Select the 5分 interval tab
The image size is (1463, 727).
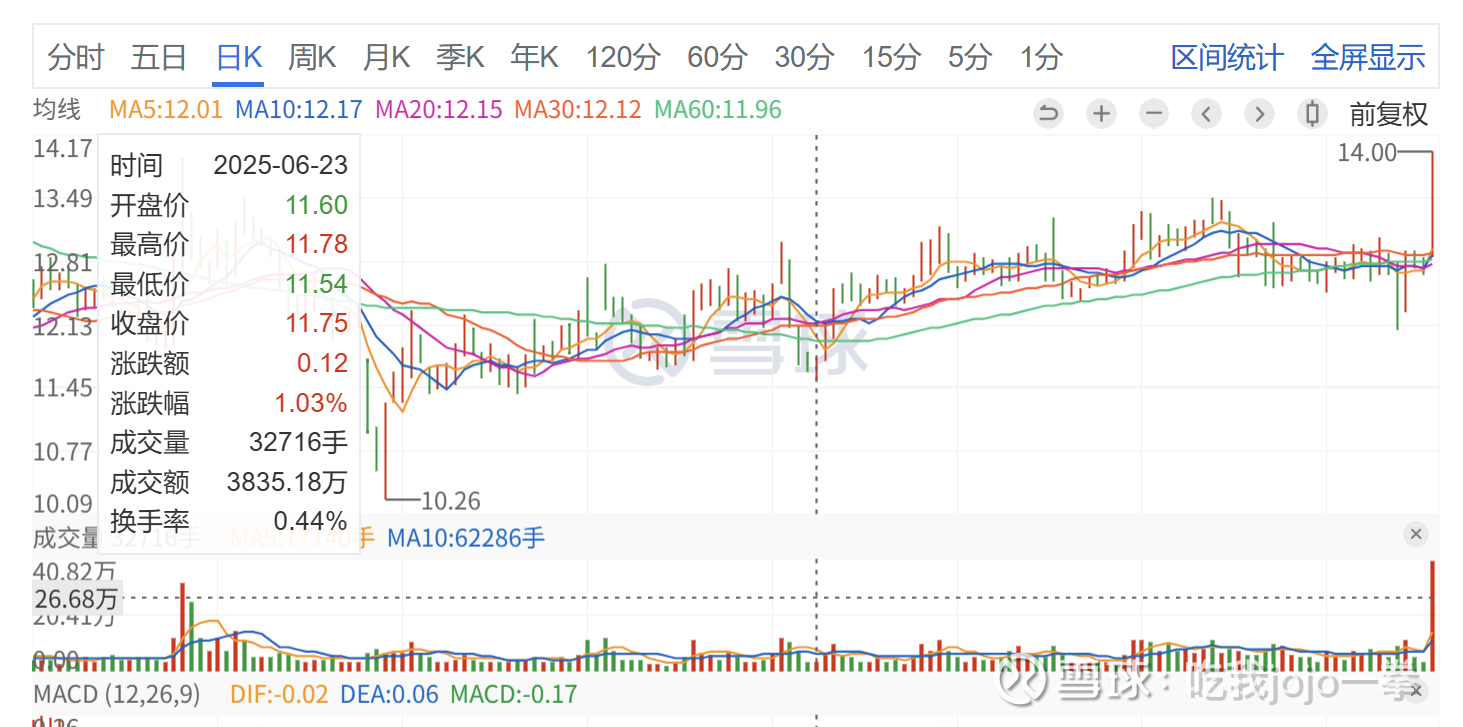[969, 58]
